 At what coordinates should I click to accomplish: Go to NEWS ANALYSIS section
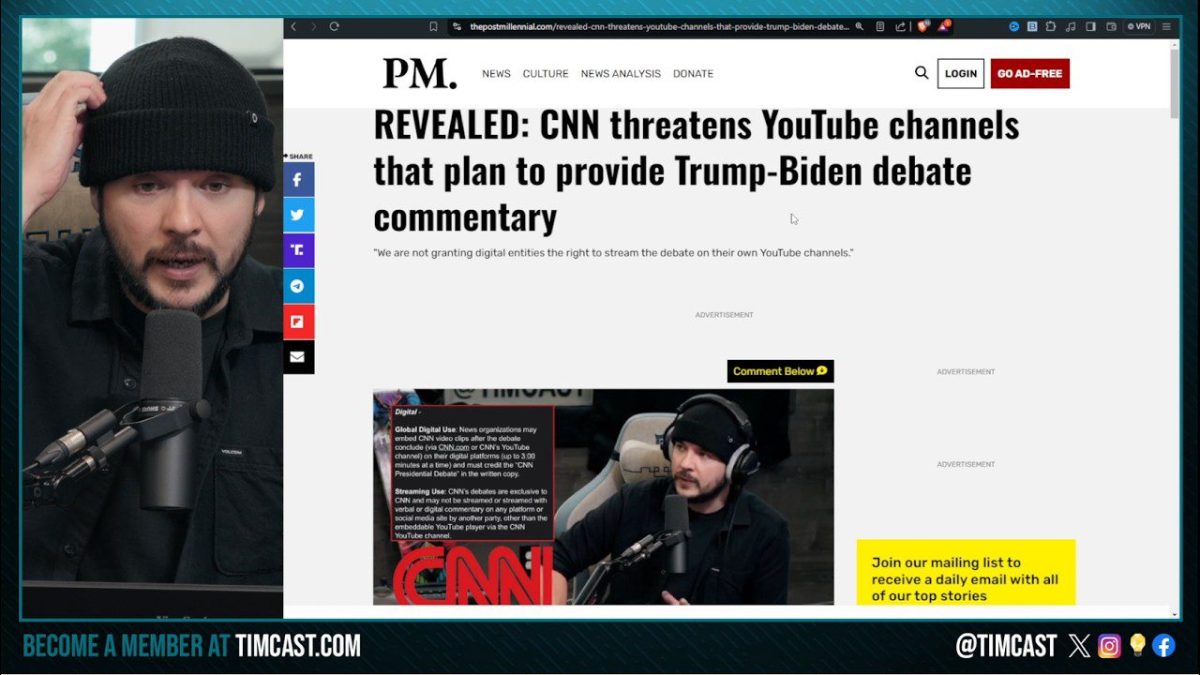(x=620, y=74)
